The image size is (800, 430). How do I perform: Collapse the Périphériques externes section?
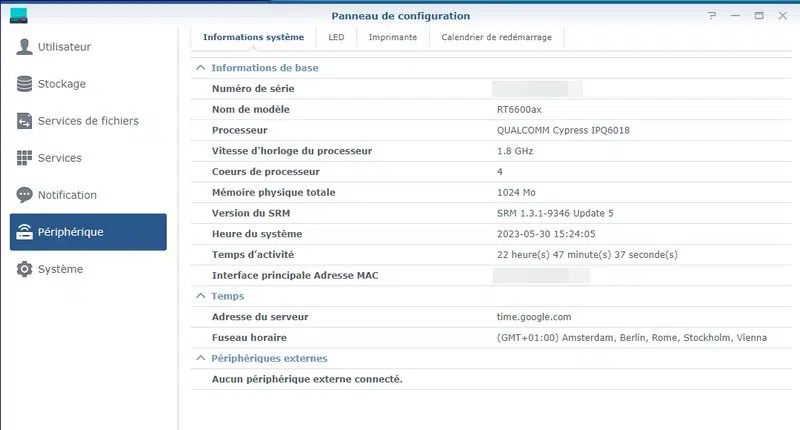click(x=200, y=358)
